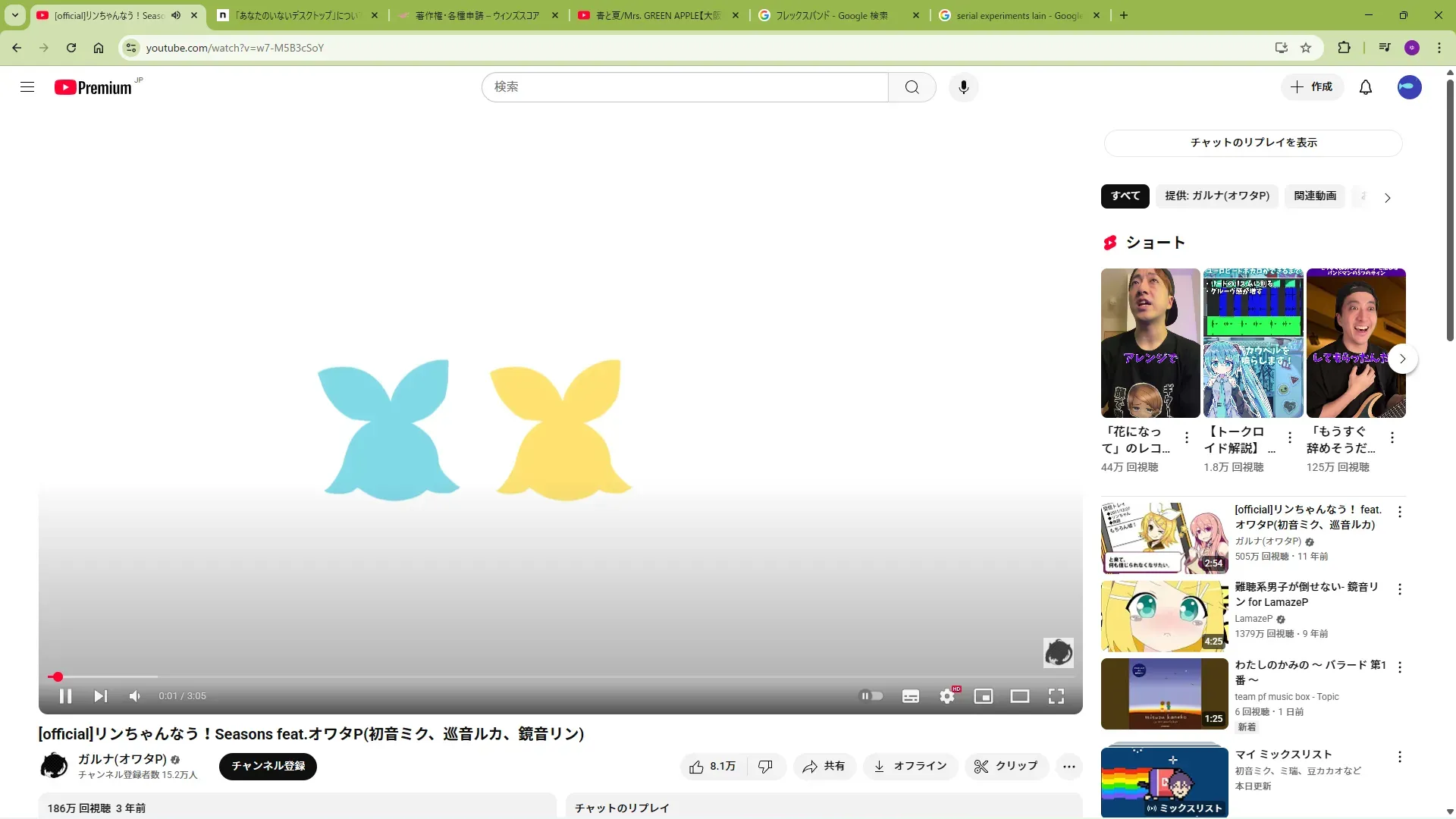Select the 関連動画 filter chip
This screenshot has width=1456, height=819.
(x=1315, y=196)
